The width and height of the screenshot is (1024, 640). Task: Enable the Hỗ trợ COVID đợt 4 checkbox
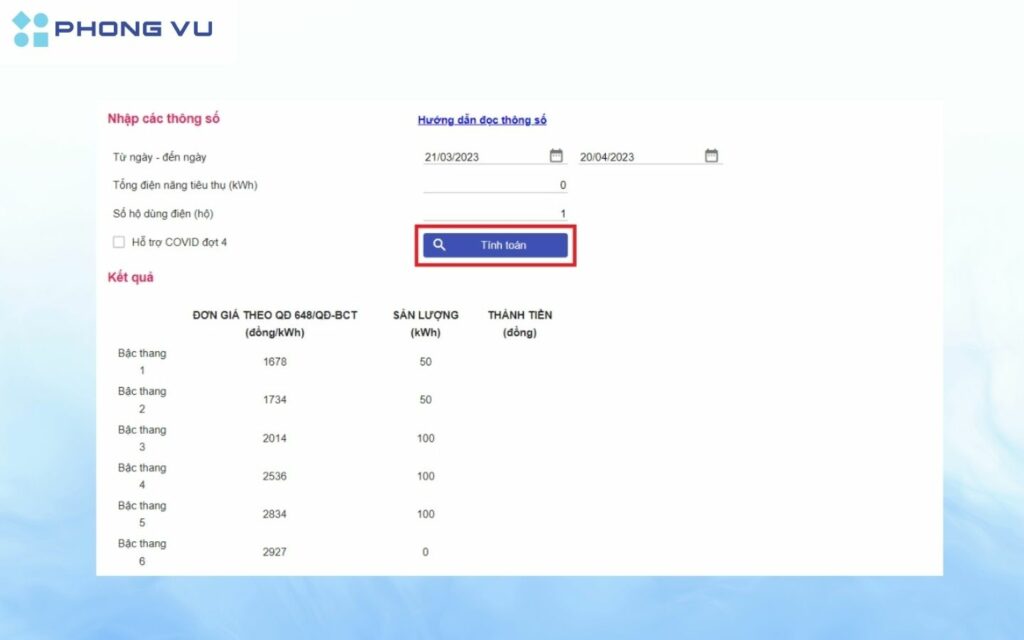tap(119, 242)
